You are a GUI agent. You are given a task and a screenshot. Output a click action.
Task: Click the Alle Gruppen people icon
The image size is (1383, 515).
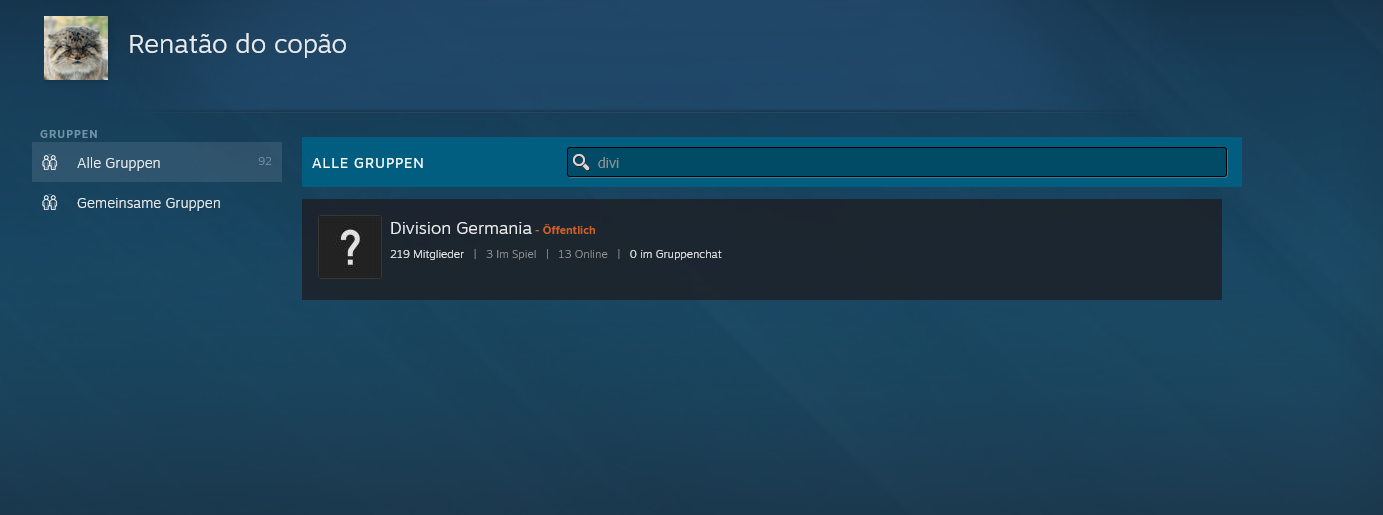(50, 162)
